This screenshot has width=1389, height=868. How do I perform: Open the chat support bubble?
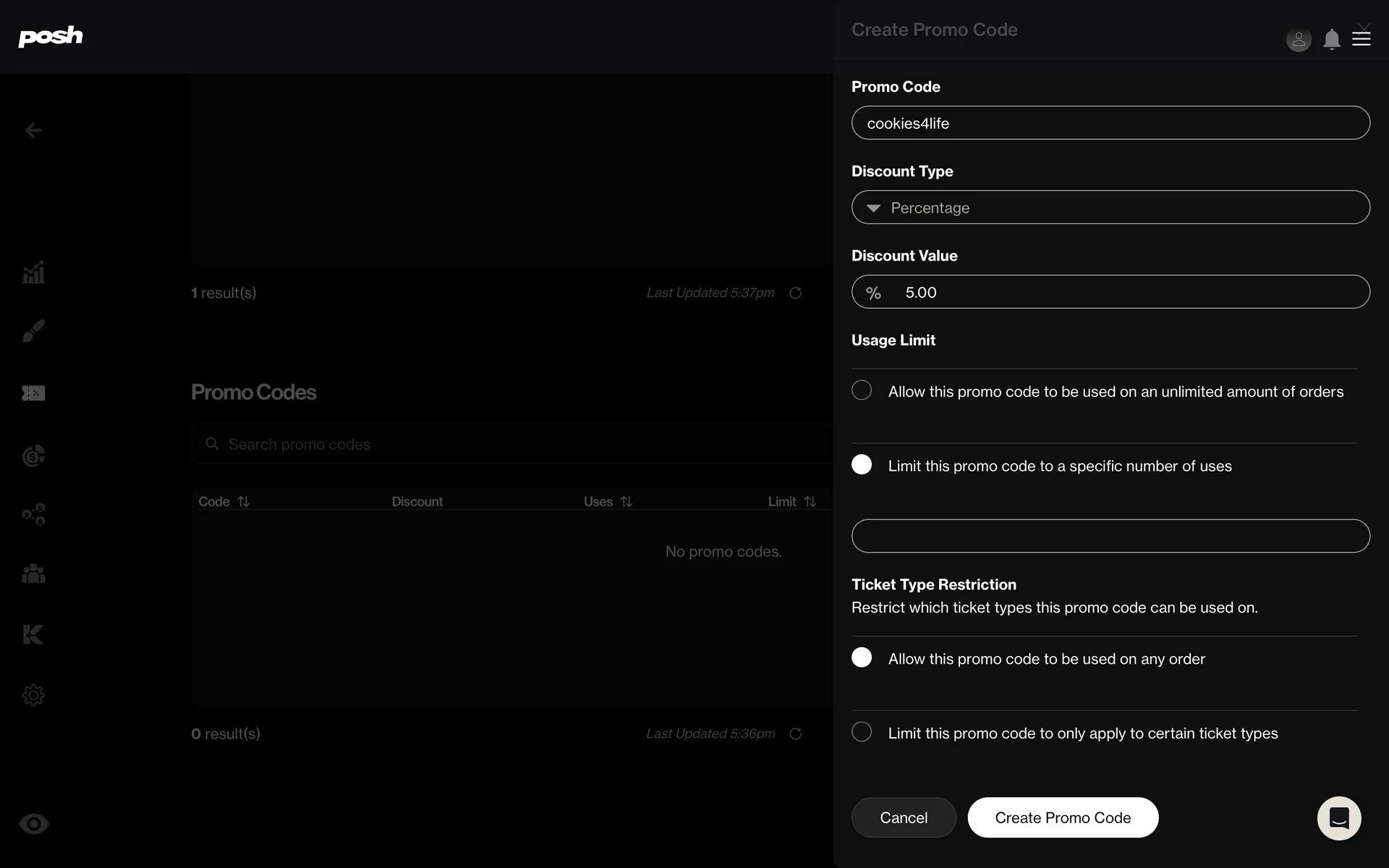pos(1338,818)
